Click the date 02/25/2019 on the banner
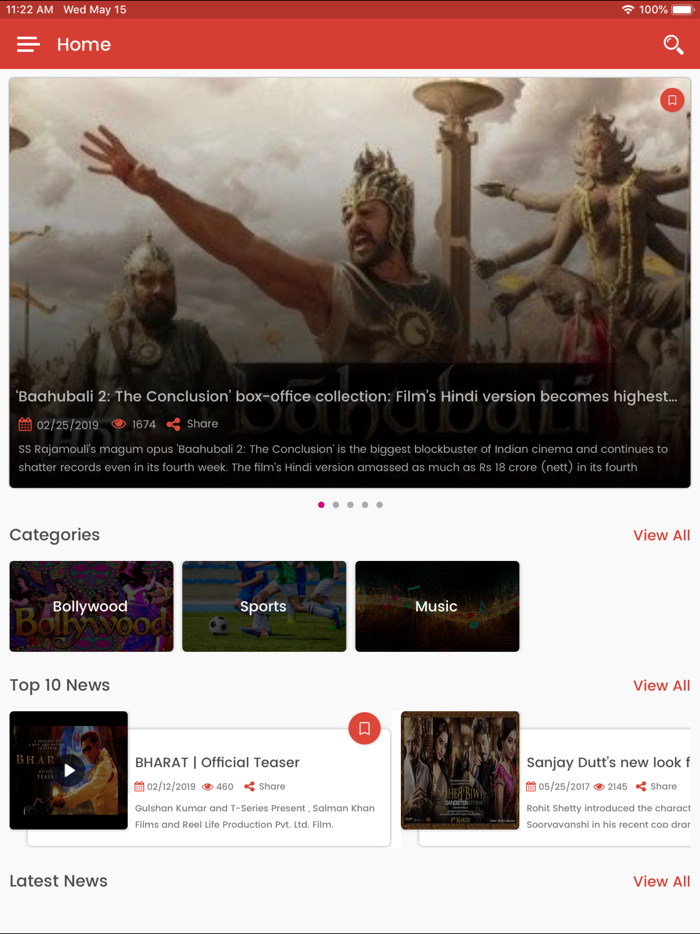 68,425
